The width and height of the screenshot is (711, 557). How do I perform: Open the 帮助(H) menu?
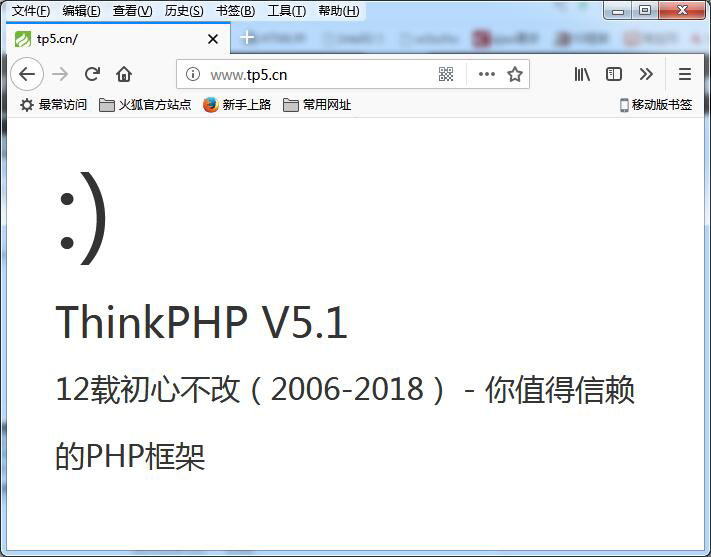pyautogui.click(x=338, y=11)
